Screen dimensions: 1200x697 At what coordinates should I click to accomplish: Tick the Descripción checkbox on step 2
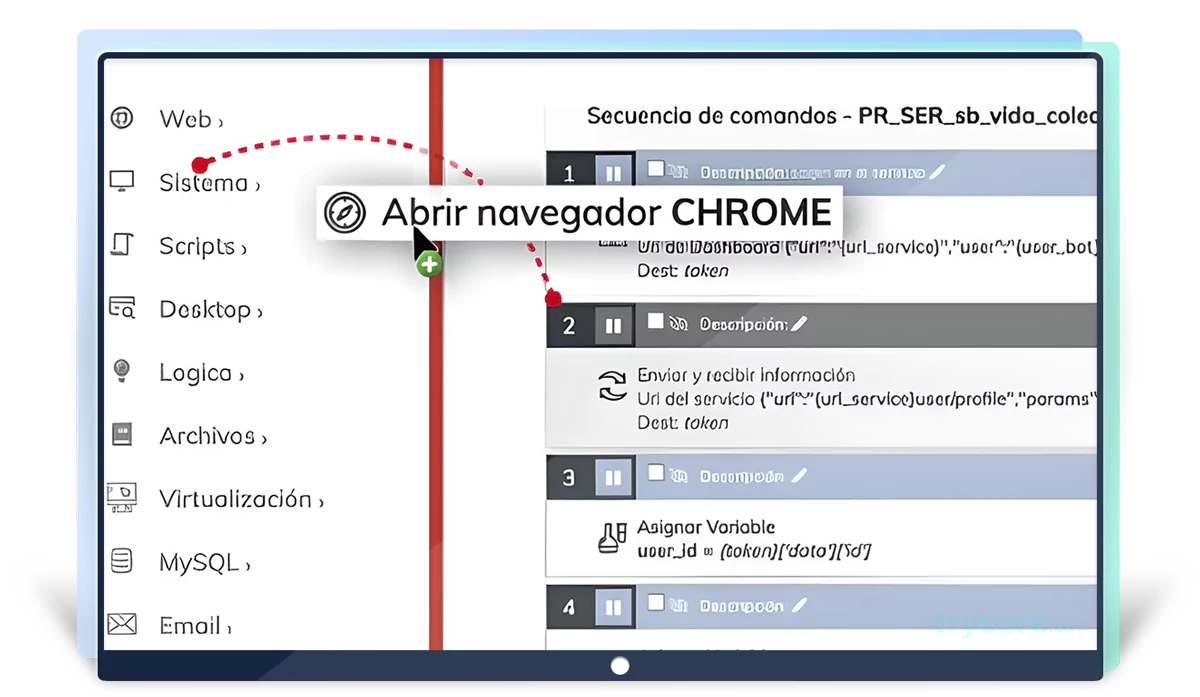[656, 323]
